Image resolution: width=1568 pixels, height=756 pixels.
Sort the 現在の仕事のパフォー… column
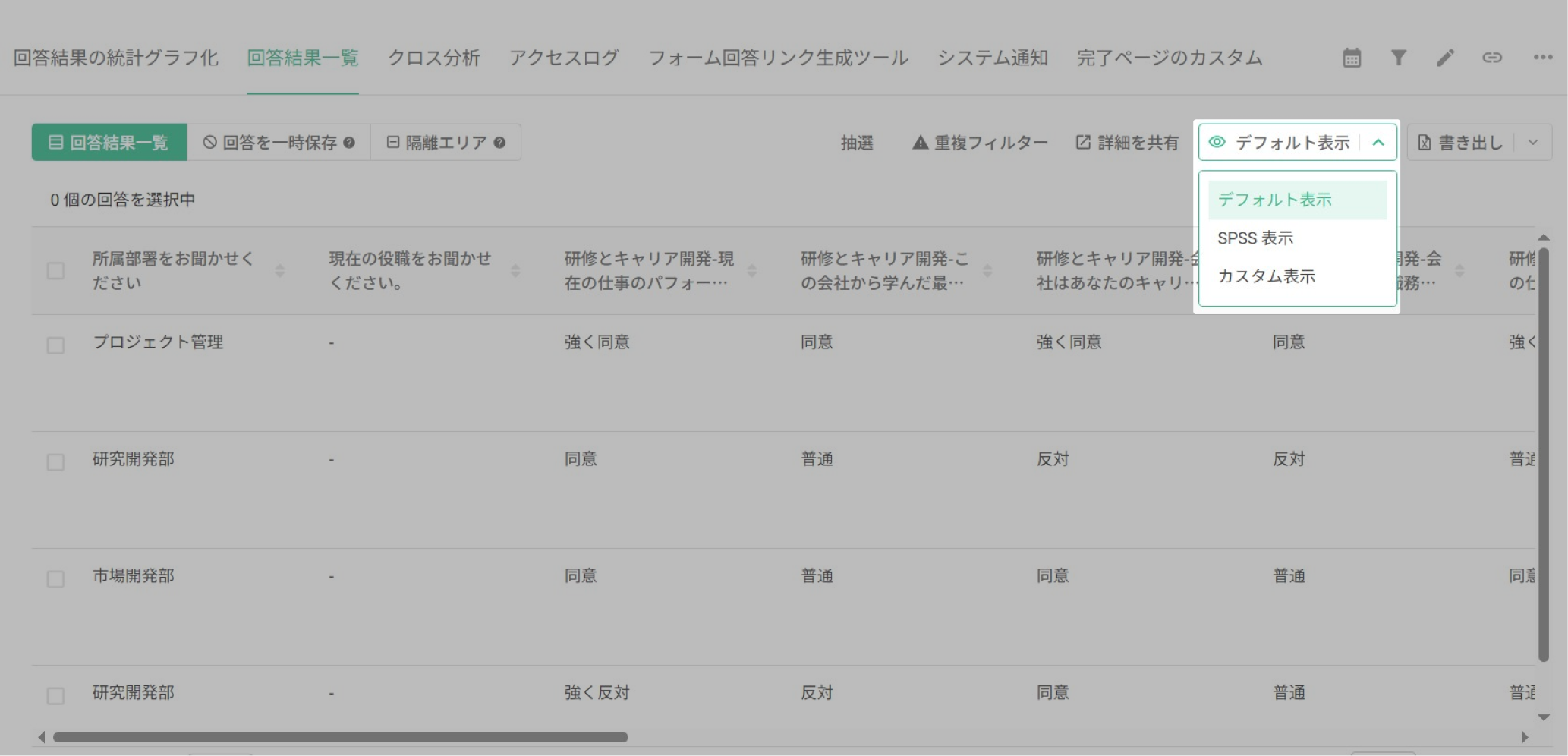(752, 271)
